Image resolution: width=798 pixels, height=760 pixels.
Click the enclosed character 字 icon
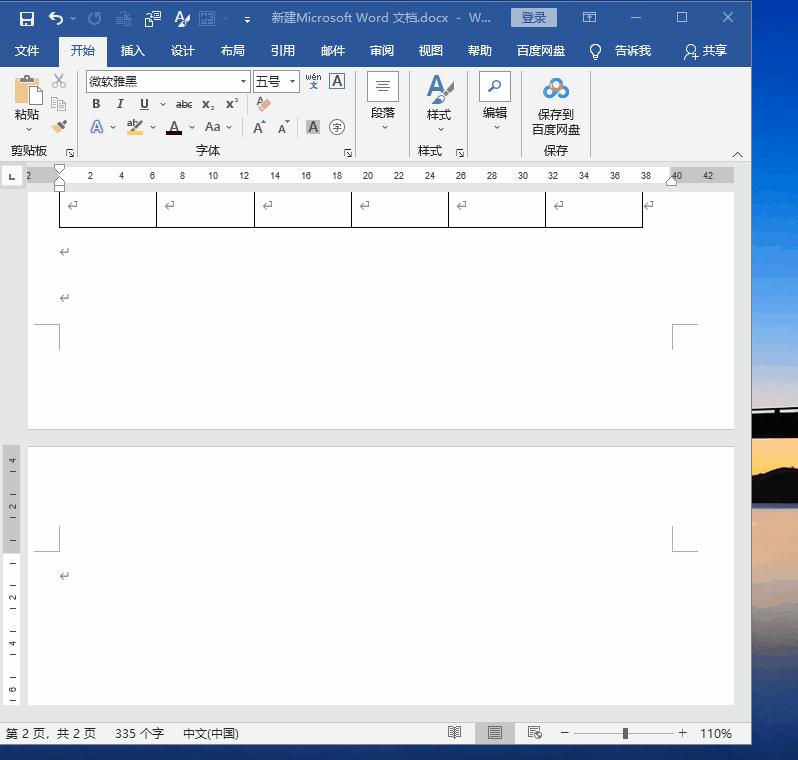pyautogui.click(x=337, y=127)
